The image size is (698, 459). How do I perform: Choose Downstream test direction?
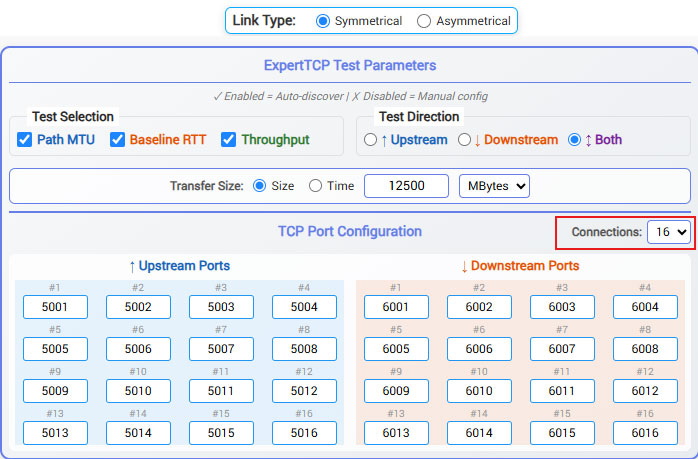(x=464, y=140)
